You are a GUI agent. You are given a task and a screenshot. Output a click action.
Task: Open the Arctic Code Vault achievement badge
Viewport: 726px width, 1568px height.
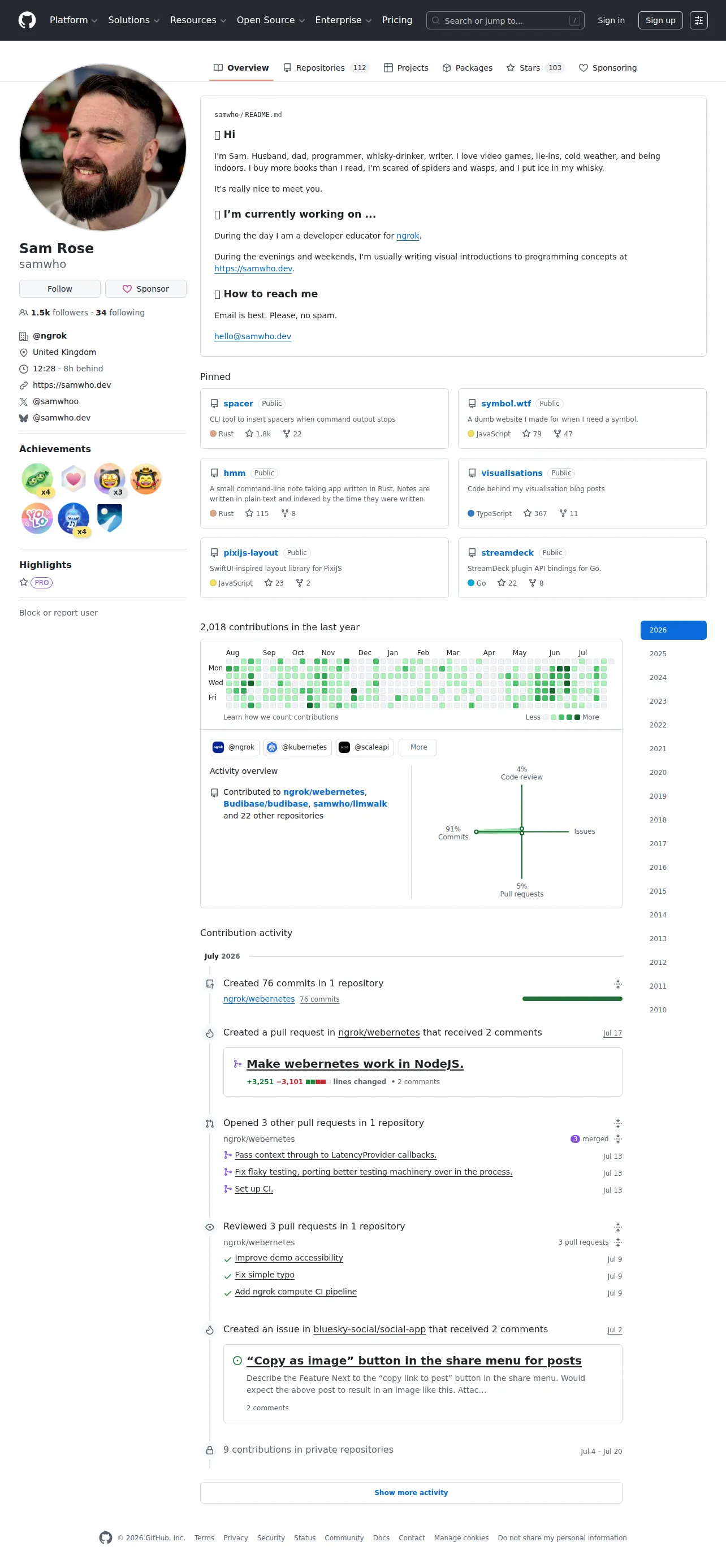(110, 518)
